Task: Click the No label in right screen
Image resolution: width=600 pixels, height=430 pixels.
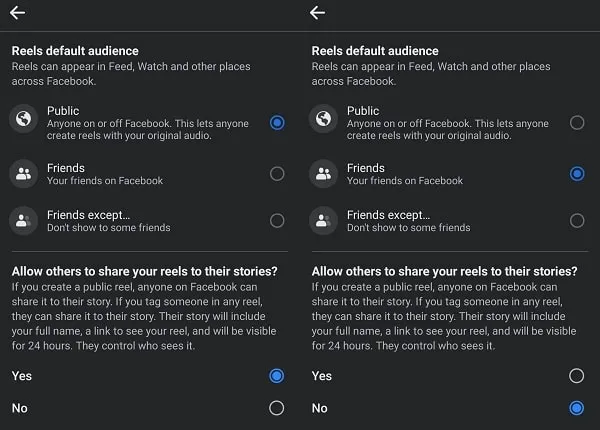Action: [320, 408]
